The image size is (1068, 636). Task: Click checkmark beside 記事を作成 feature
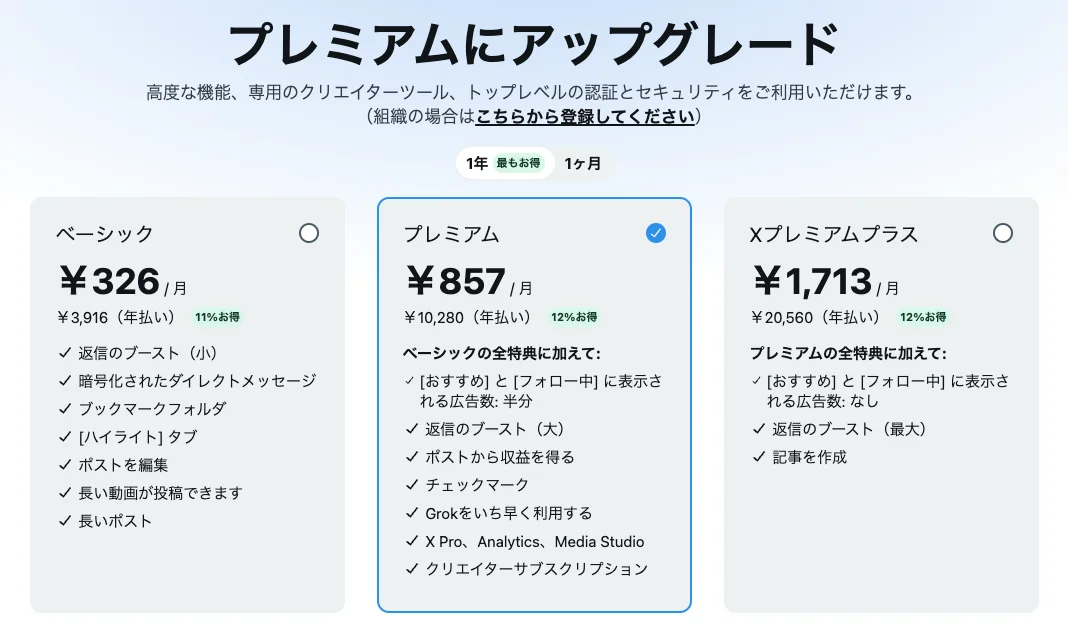click(x=757, y=457)
